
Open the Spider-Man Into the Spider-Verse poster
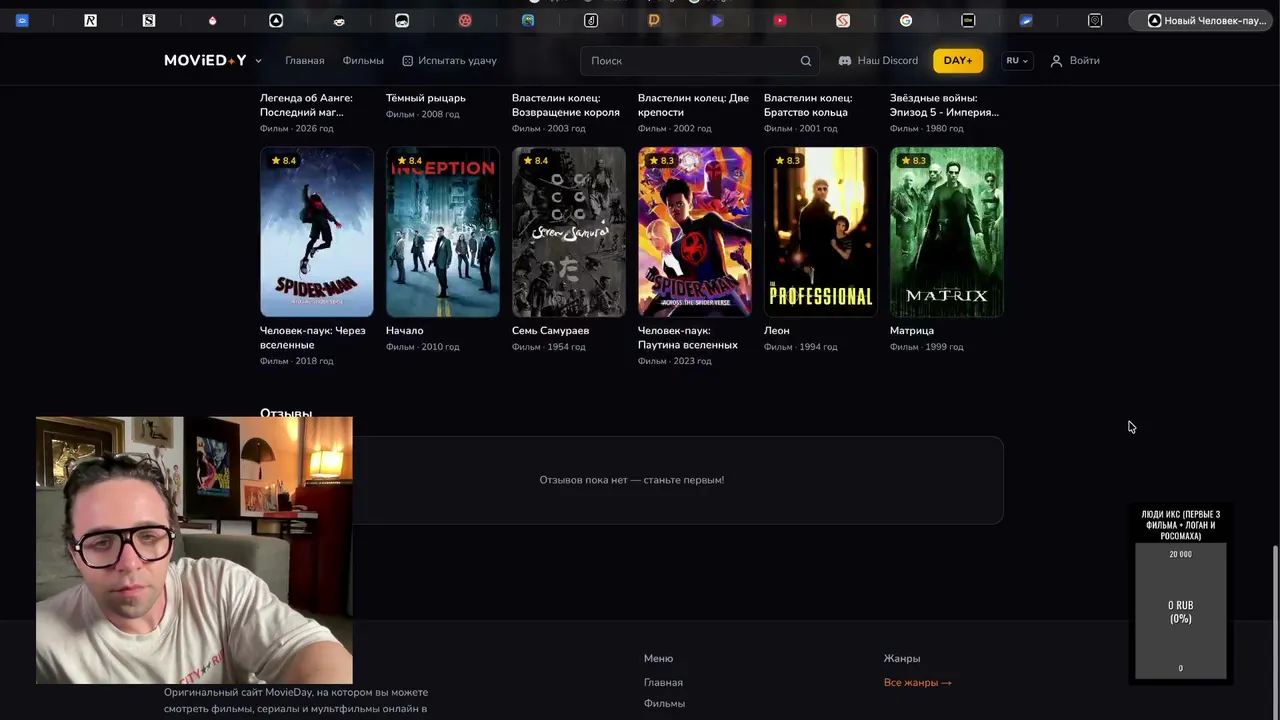point(317,232)
